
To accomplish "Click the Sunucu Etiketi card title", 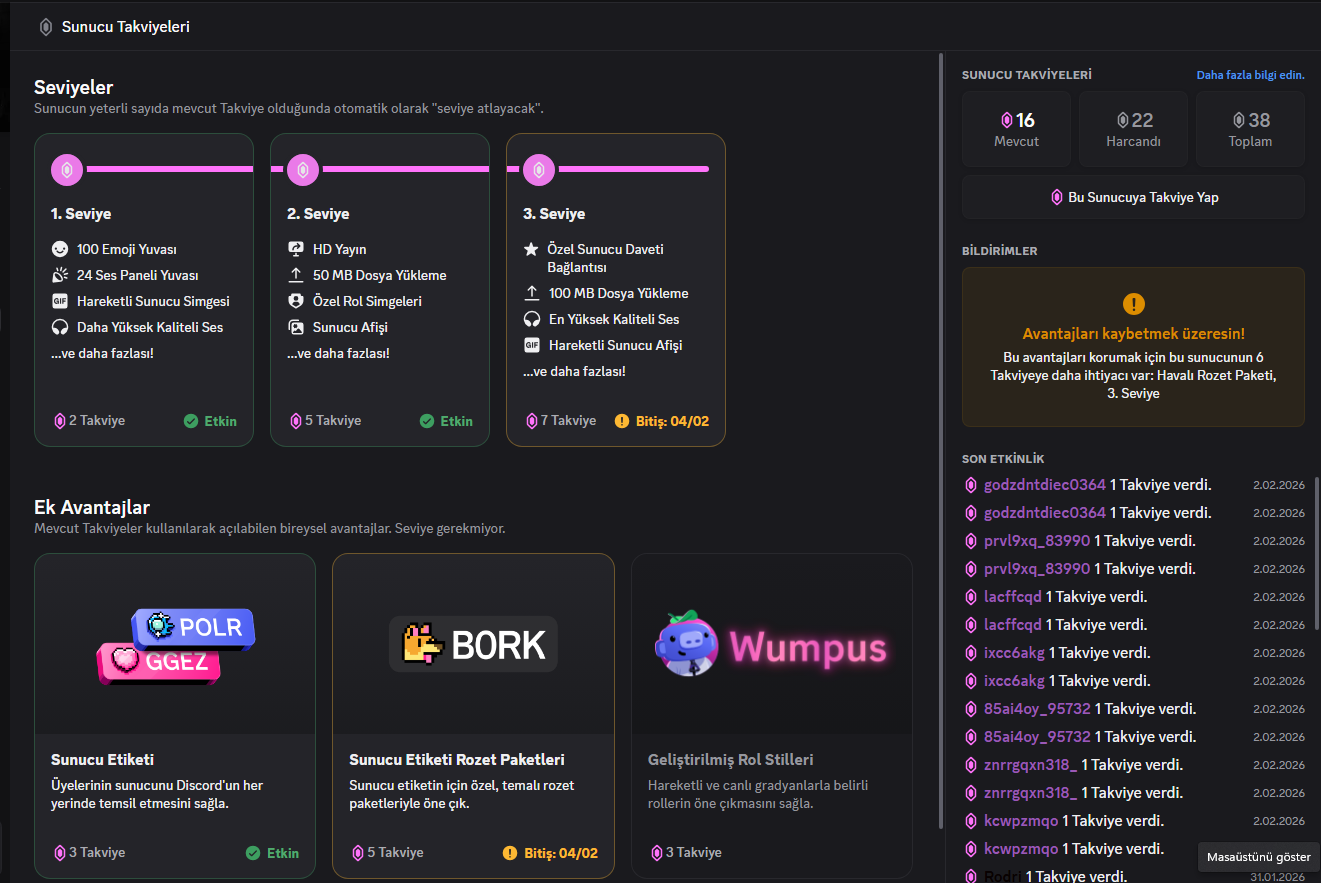I will [102, 760].
